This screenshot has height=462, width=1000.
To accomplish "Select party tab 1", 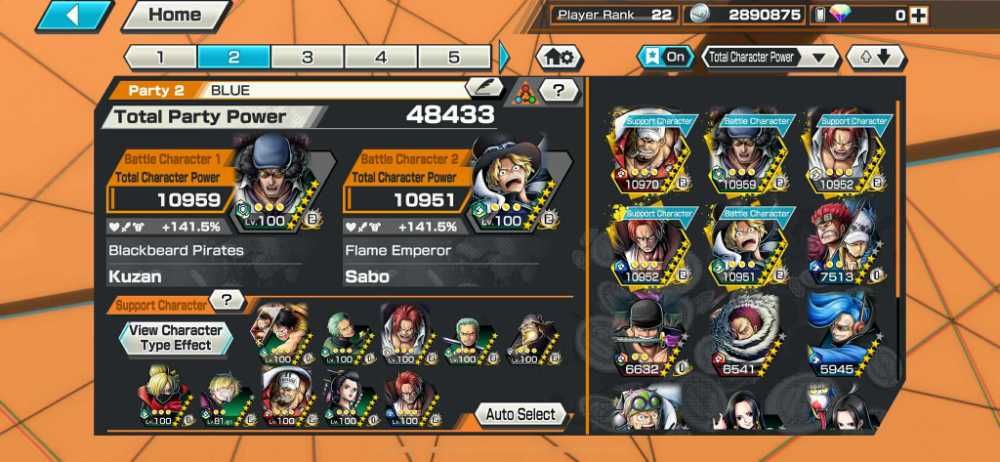I will point(160,57).
